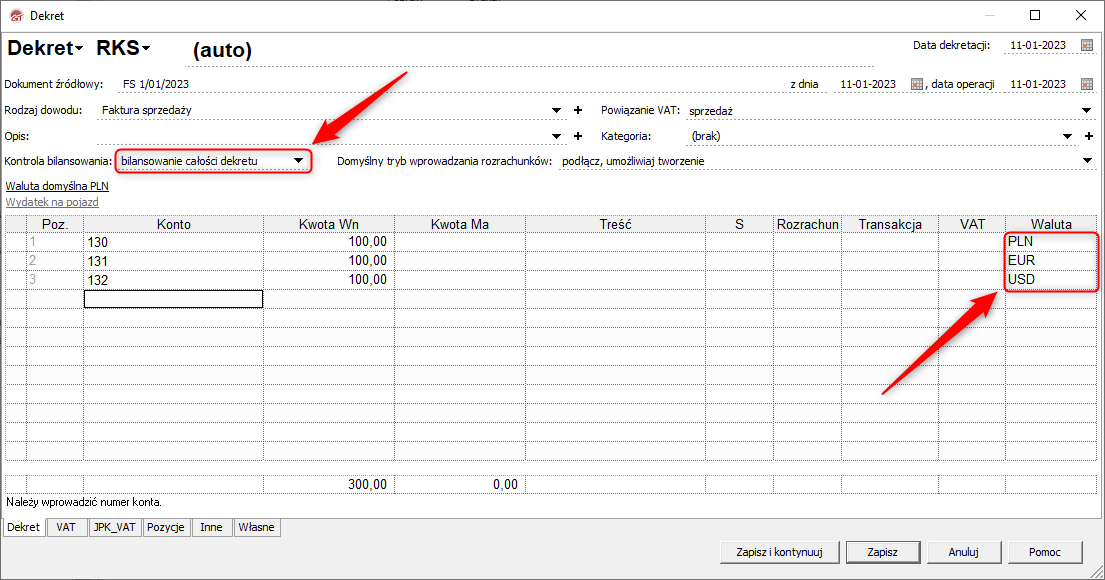Click the data operacji date field
Viewport: 1105px width, 580px height.
click(x=1037, y=84)
